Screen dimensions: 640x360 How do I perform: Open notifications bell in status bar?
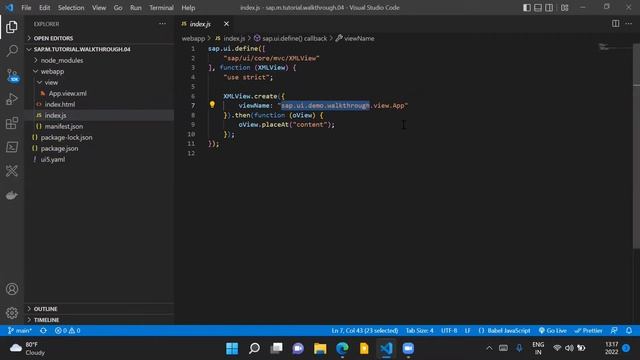coord(629,330)
